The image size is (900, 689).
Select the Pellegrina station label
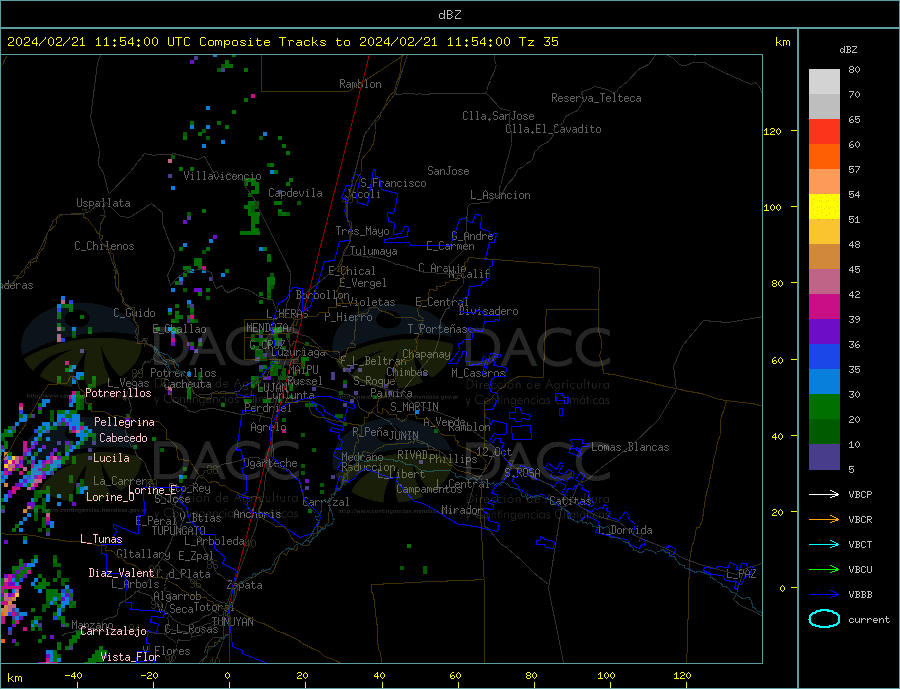[124, 422]
